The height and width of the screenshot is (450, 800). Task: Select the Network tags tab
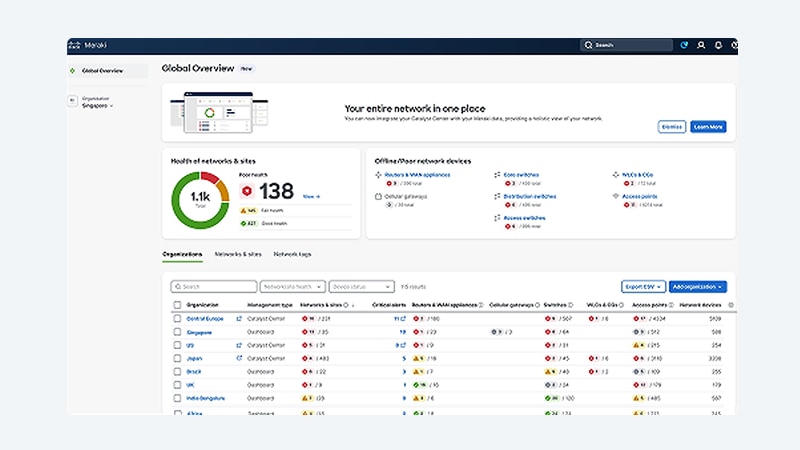pyautogui.click(x=292, y=254)
